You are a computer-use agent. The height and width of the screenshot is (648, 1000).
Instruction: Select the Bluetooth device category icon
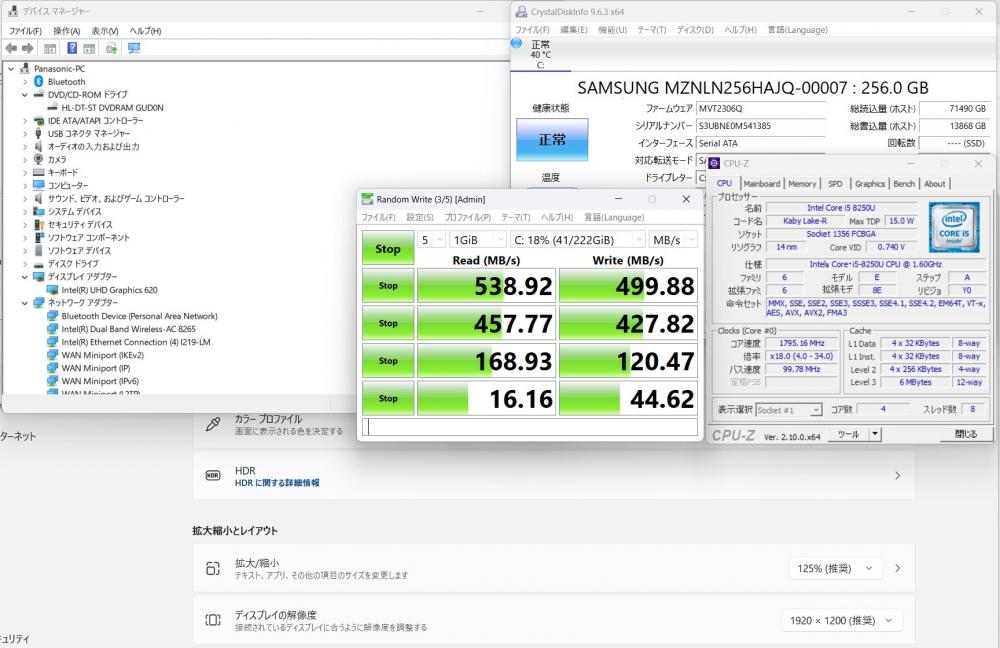tap(38, 82)
